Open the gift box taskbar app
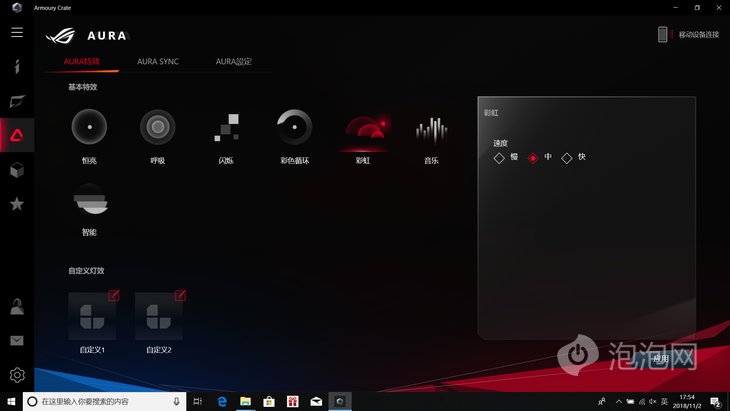 292,401
